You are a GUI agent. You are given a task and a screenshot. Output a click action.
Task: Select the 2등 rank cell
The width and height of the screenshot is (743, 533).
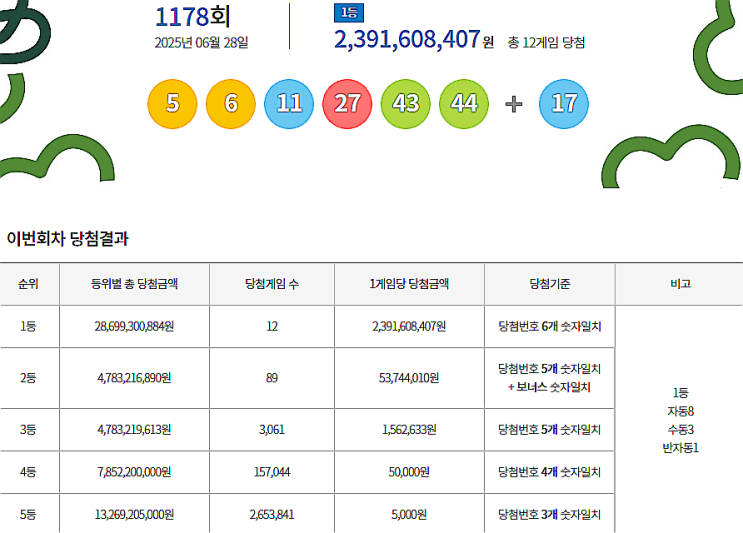coord(28,378)
